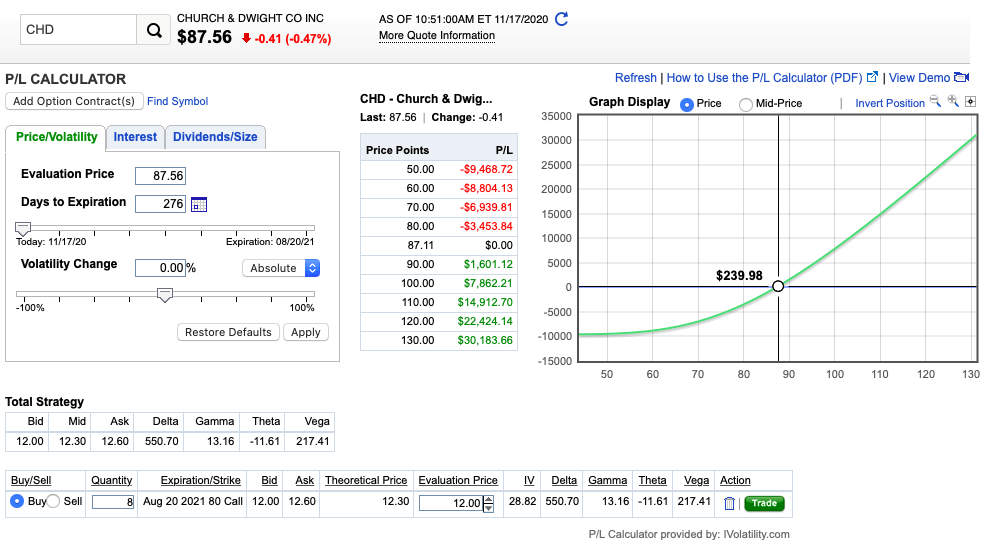Click the Vega column header in contract table
Viewport: 991px width, 545px height.
(x=696, y=481)
